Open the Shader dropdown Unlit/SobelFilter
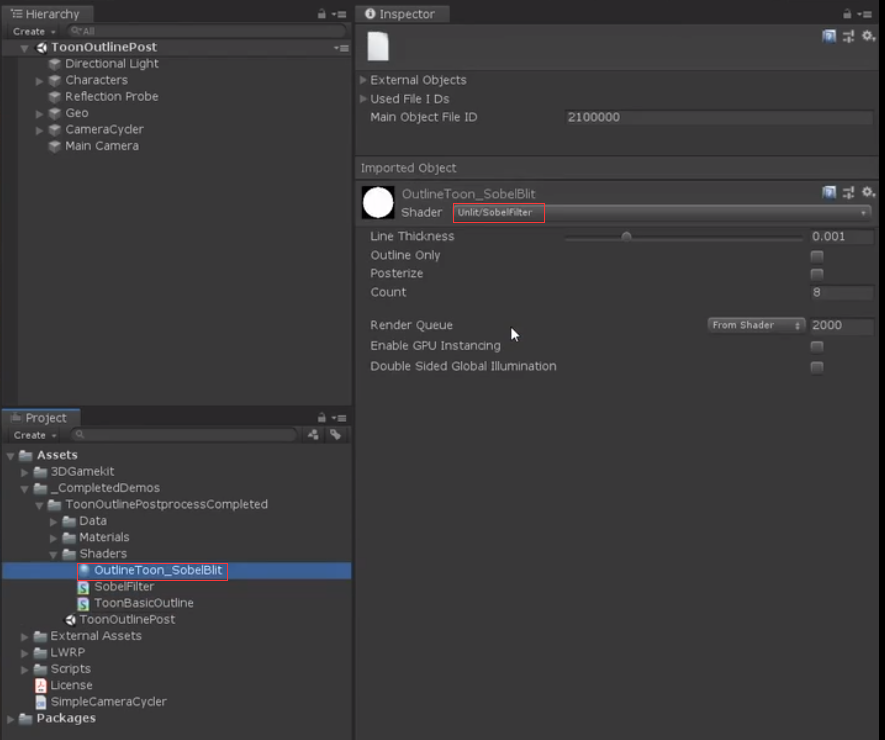 661,213
